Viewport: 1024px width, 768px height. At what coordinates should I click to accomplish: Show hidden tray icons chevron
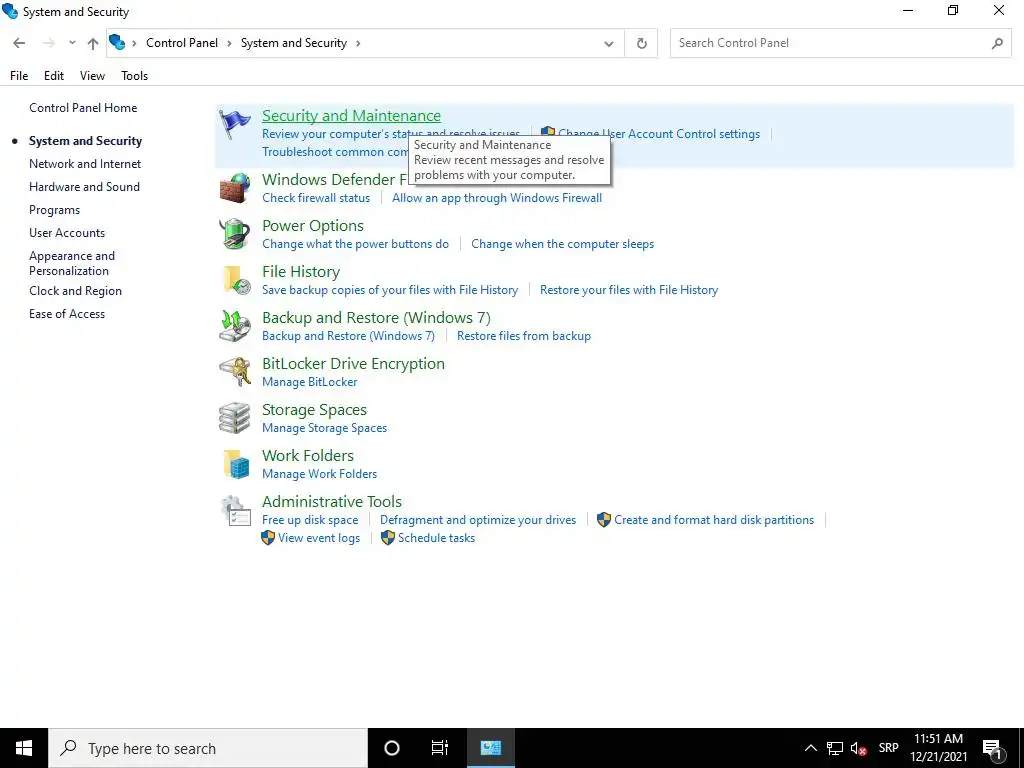point(810,748)
